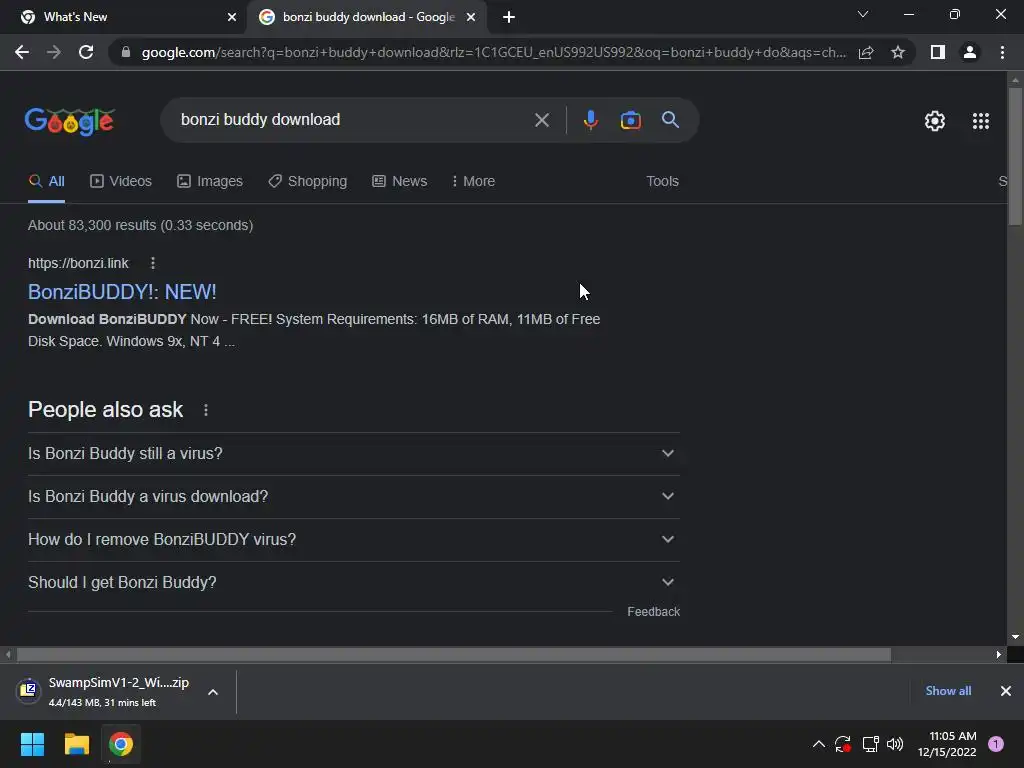Switch to Videos results
1024x768 pixels.
pyautogui.click(x=121, y=182)
